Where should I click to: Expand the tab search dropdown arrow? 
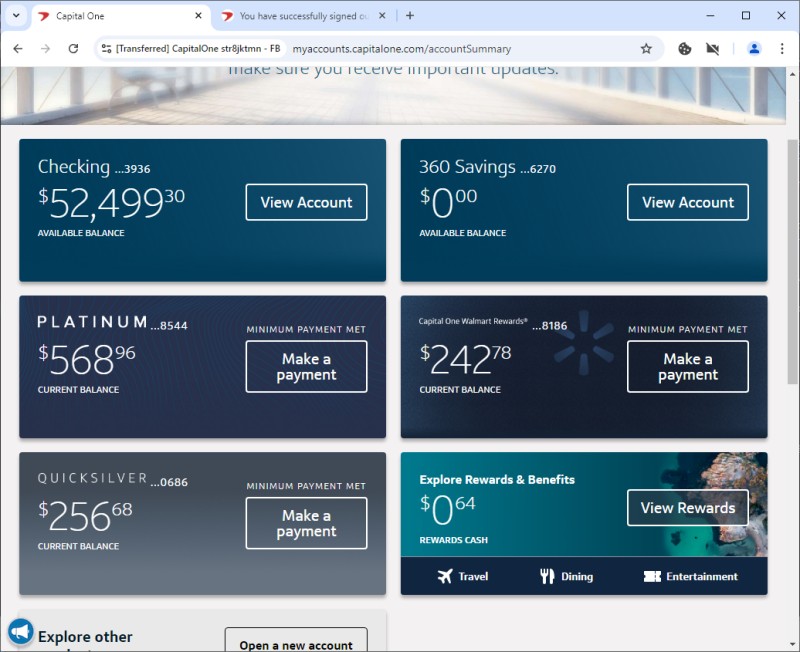(x=16, y=15)
